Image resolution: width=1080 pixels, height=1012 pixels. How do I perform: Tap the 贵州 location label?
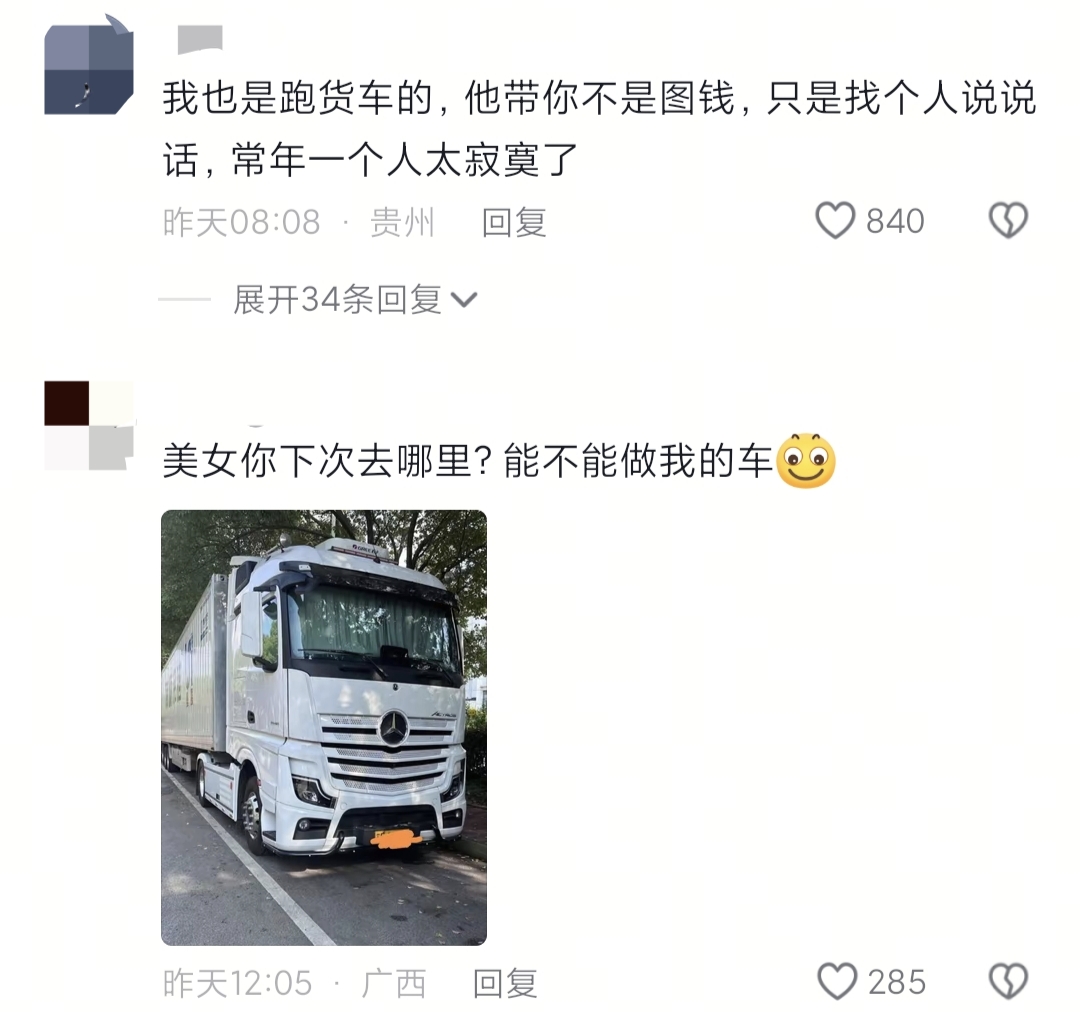click(402, 223)
